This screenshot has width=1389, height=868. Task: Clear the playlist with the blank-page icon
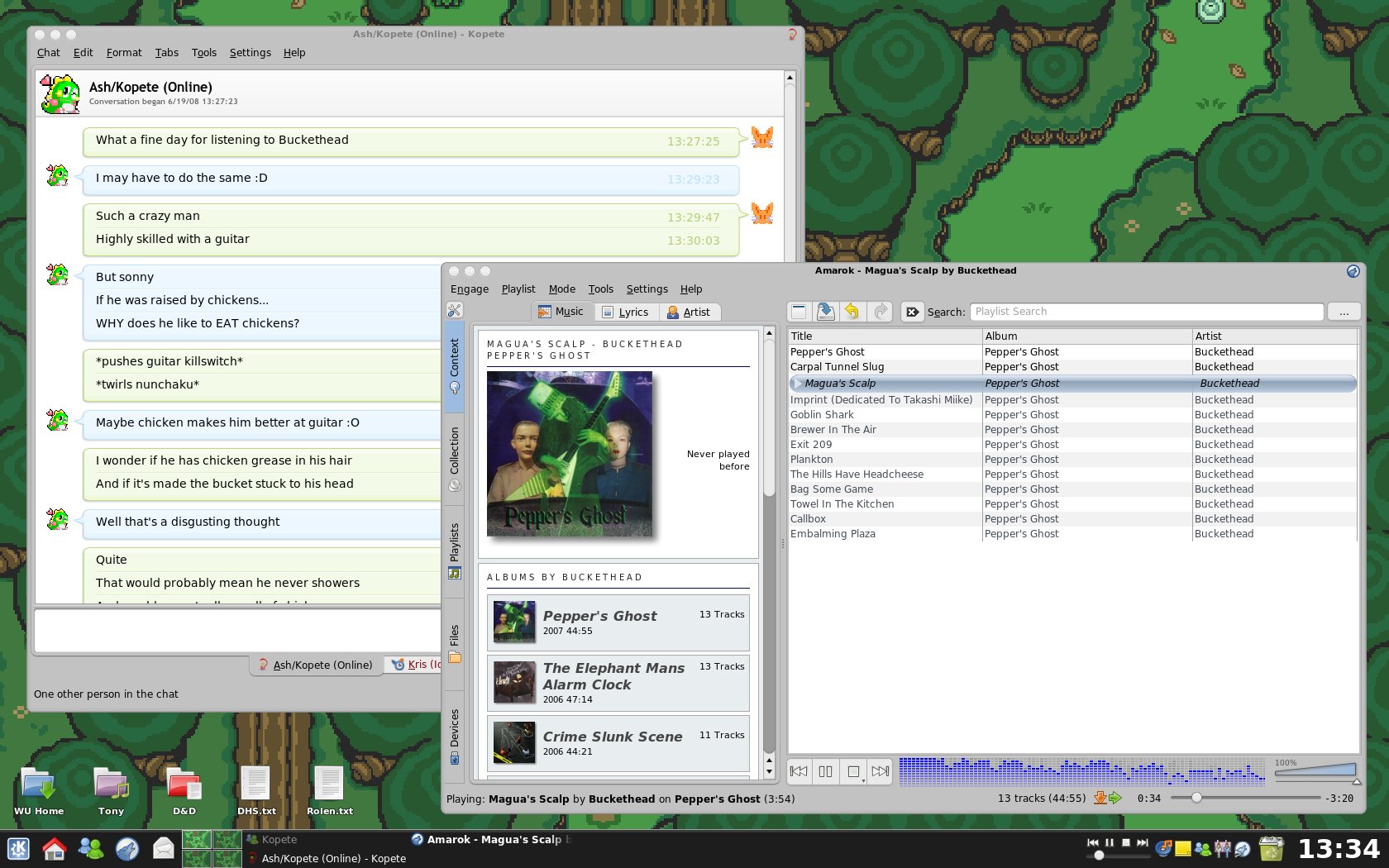pyautogui.click(x=799, y=312)
